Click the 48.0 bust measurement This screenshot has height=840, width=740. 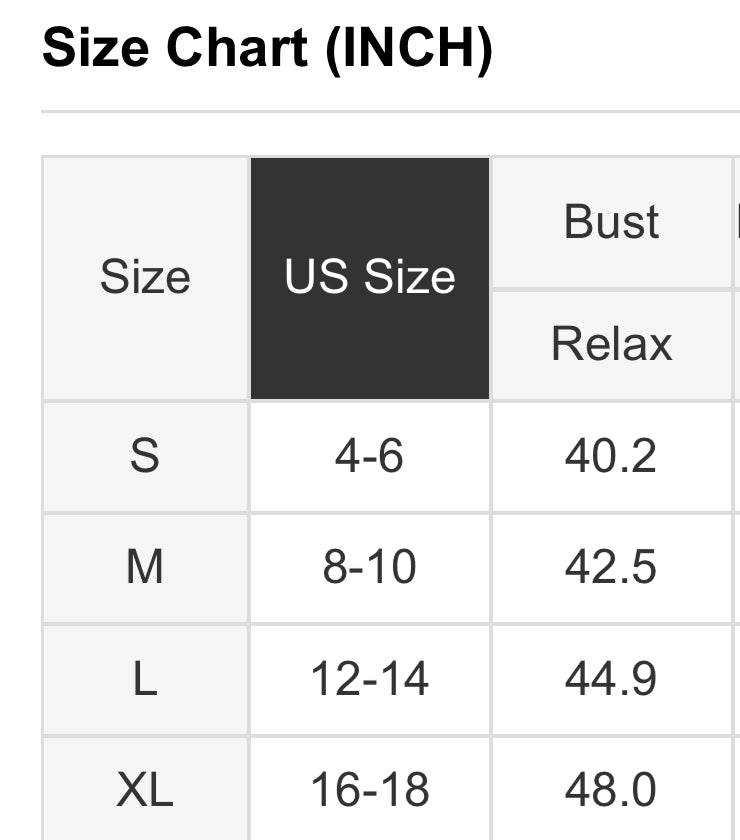coord(611,790)
